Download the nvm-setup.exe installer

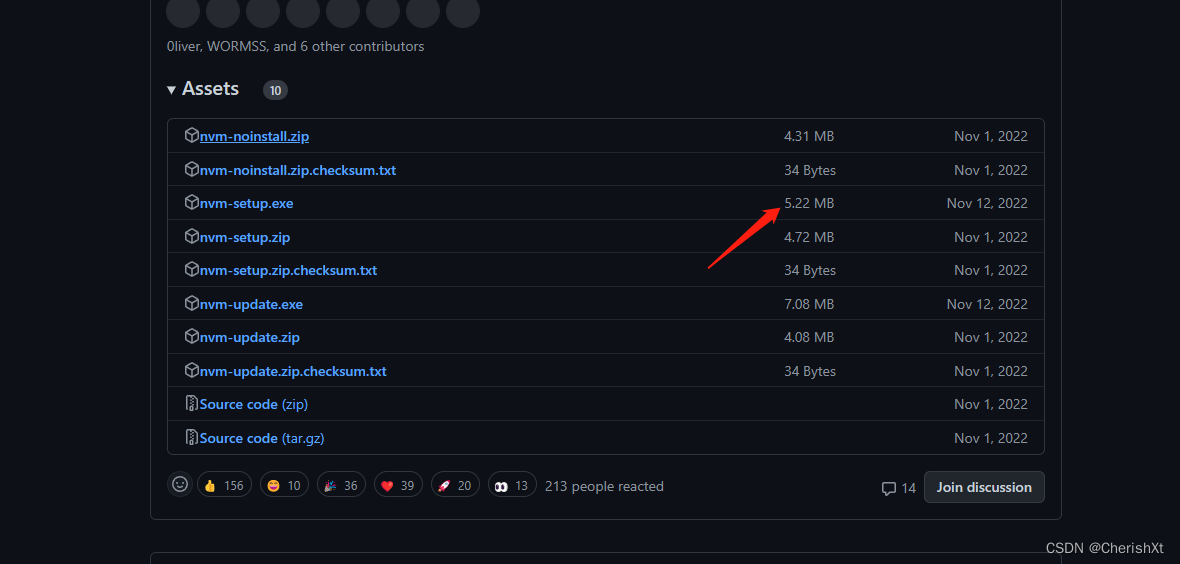point(247,203)
